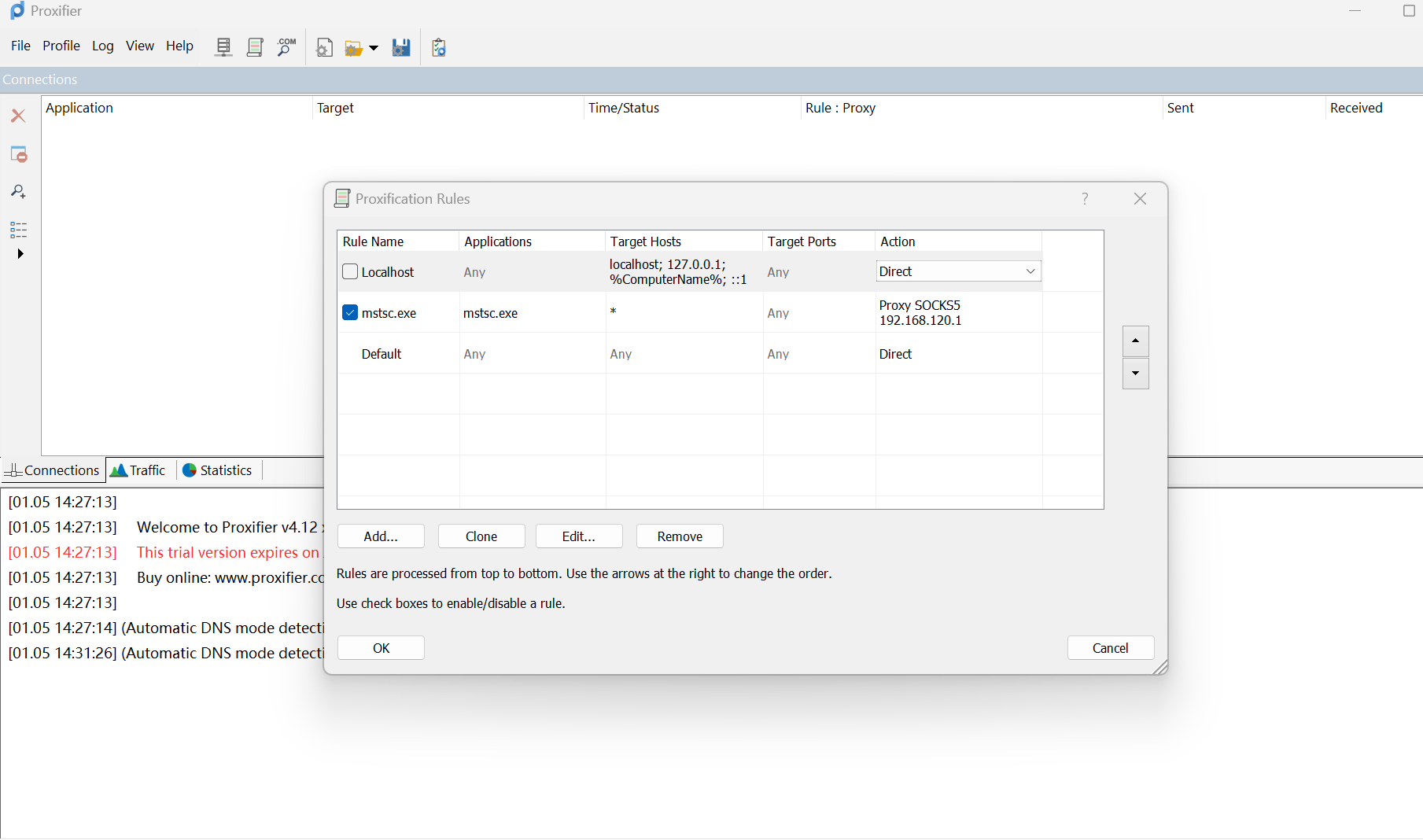Click the Target column header in Connections
Screen dimensions: 1423x840
pos(448,108)
